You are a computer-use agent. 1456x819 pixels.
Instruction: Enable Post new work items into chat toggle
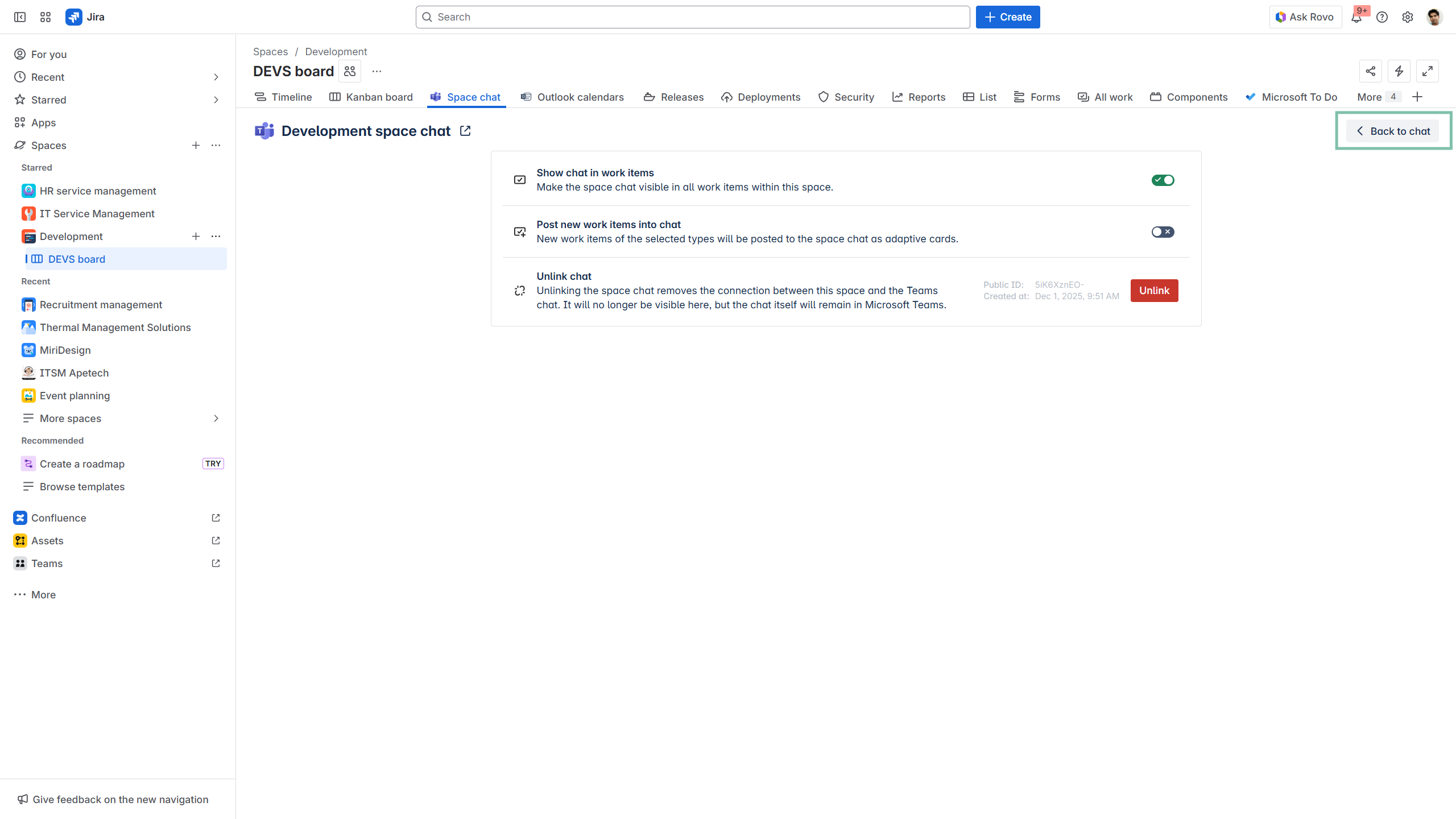click(x=1163, y=232)
